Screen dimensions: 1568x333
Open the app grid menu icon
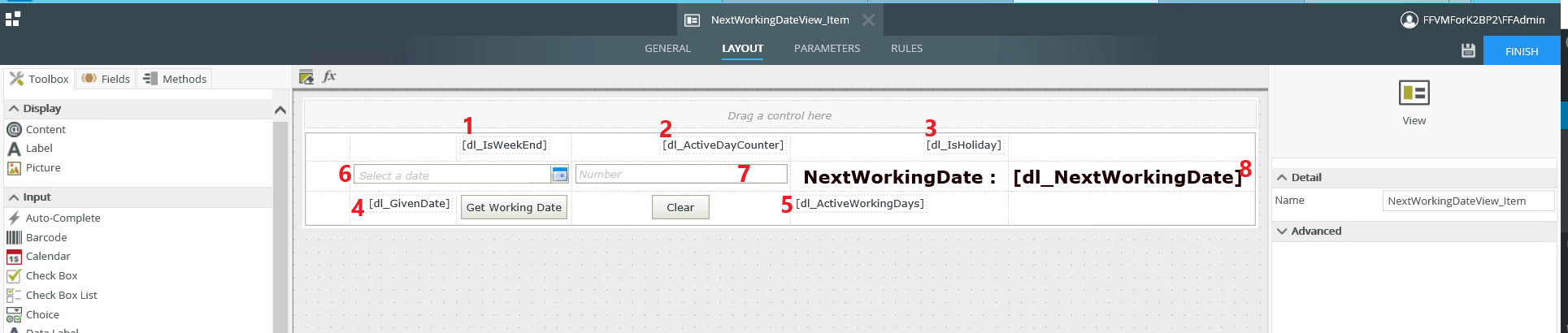[12, 19]
